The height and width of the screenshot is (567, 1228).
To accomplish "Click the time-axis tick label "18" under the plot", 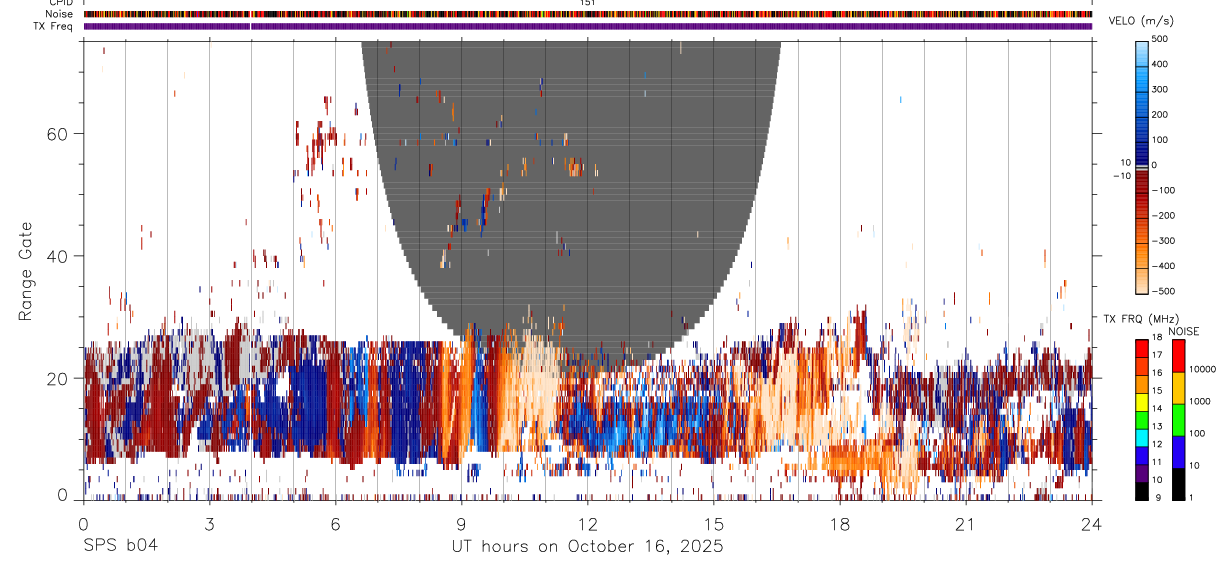I will (x=840, y=524).
